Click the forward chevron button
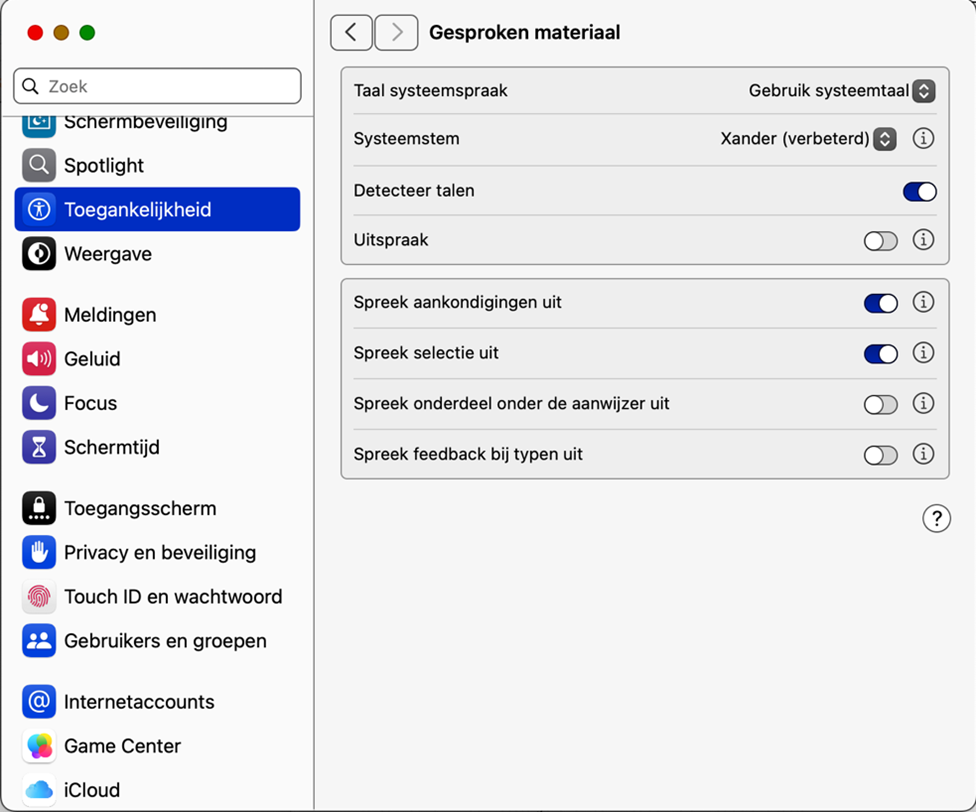Viewport: 976px width, 812px height. tap(396, 32)
